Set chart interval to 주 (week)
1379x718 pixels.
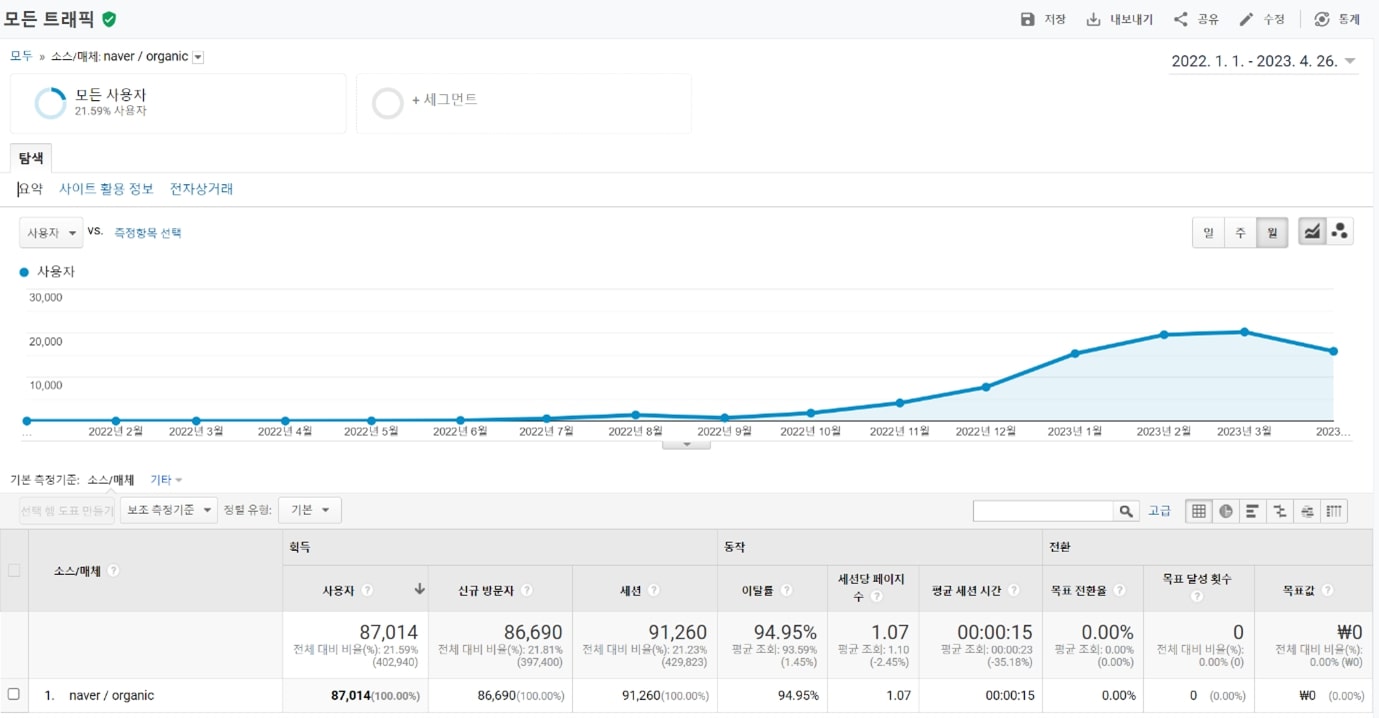(1240, 232)
